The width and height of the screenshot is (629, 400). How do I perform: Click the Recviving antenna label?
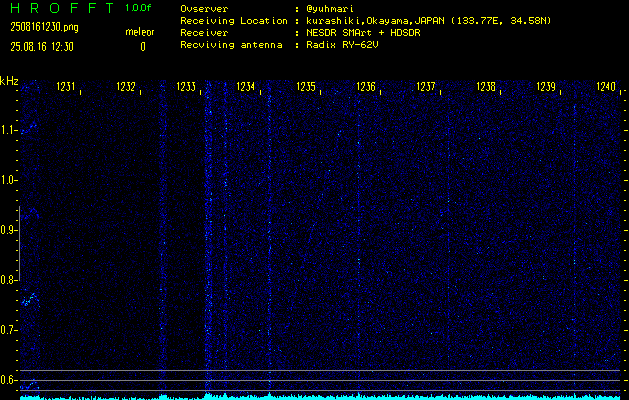point(231,45)
